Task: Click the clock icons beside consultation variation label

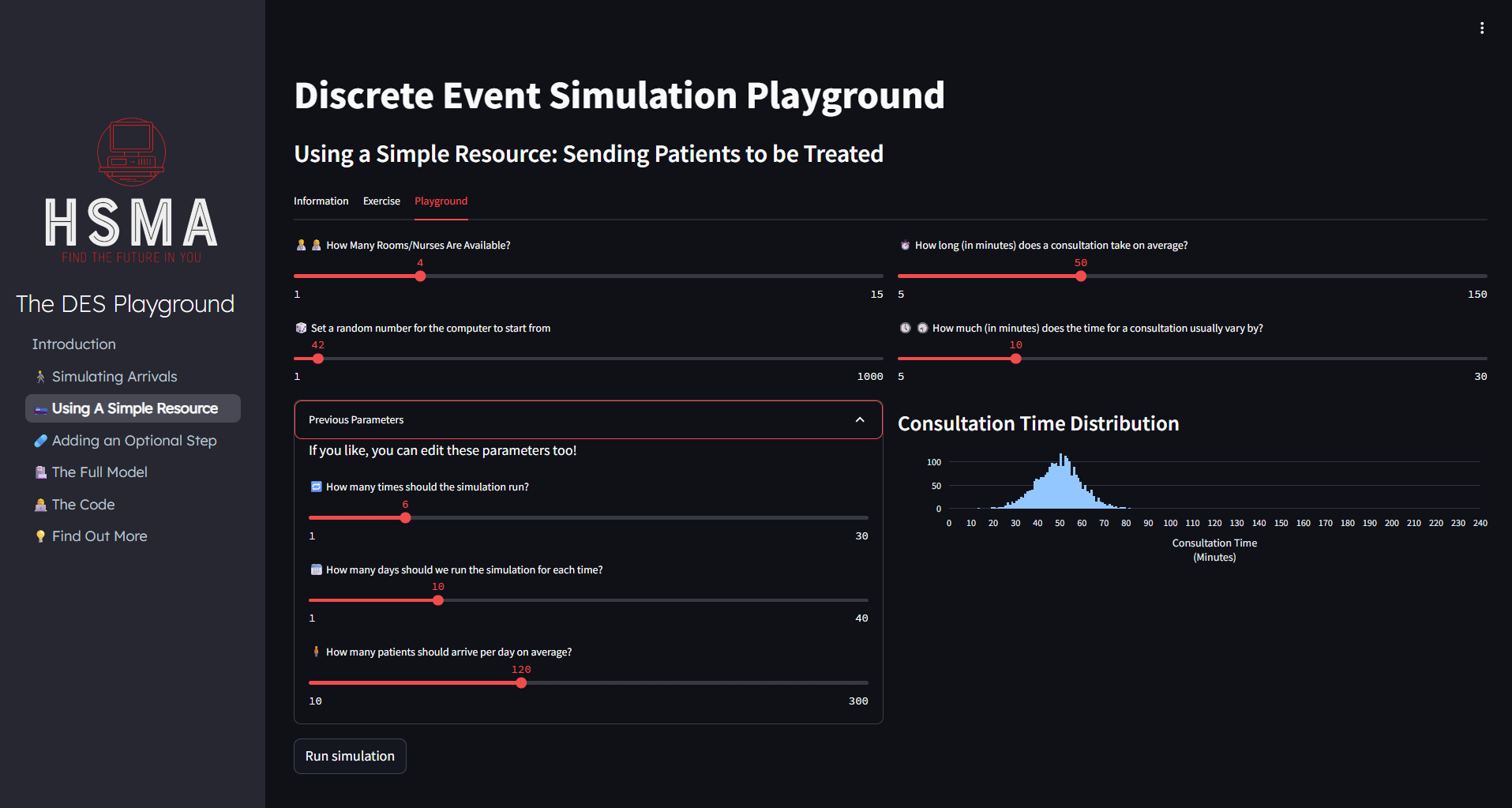Action: click(x=914, y=328)
